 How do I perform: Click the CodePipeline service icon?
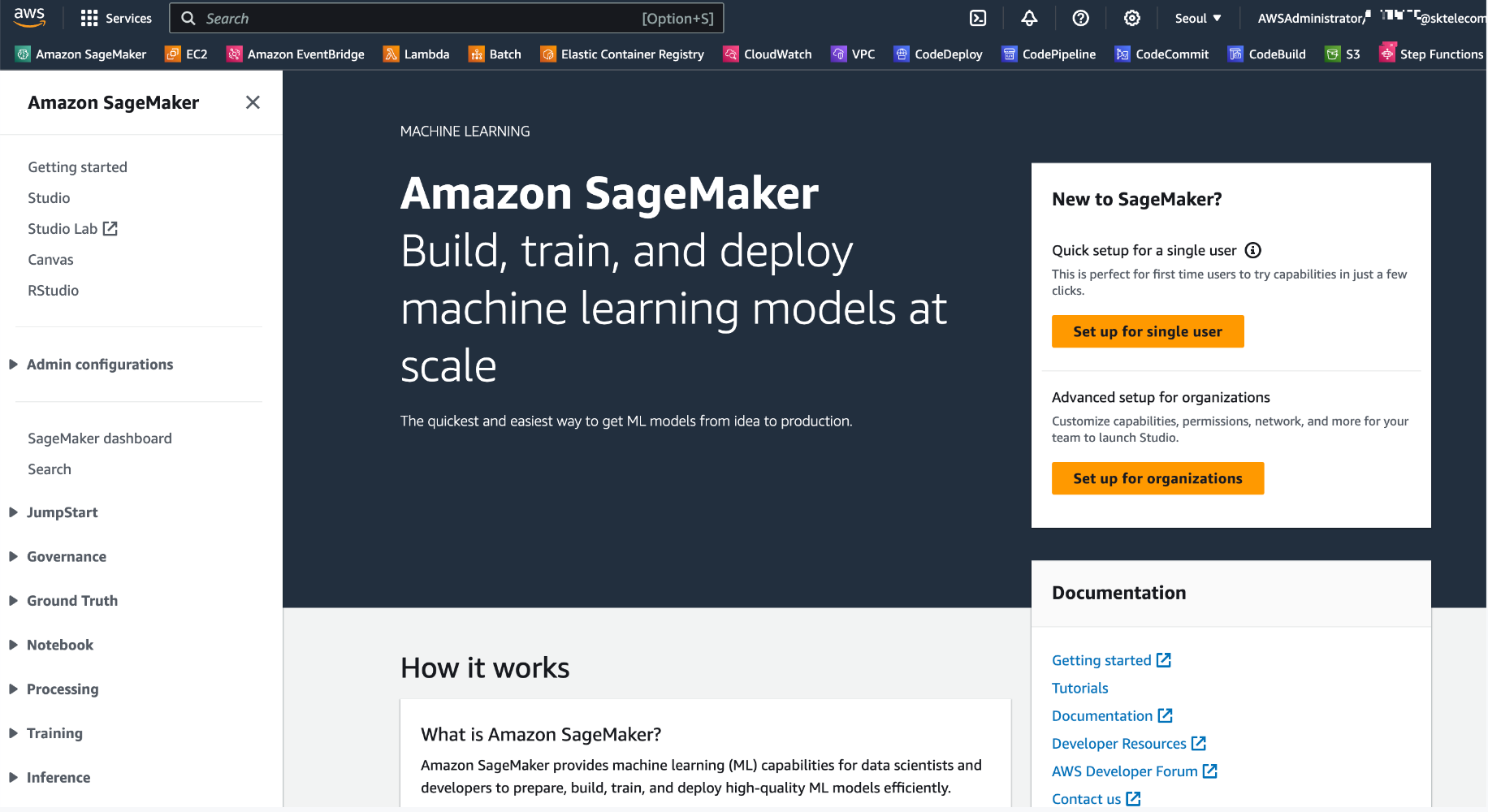pos(1010,54)
